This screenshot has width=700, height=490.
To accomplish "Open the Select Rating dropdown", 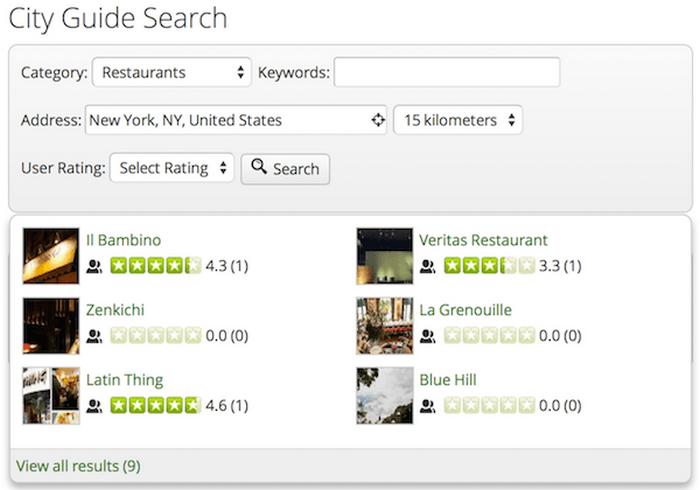I will [x=172, y=168].
